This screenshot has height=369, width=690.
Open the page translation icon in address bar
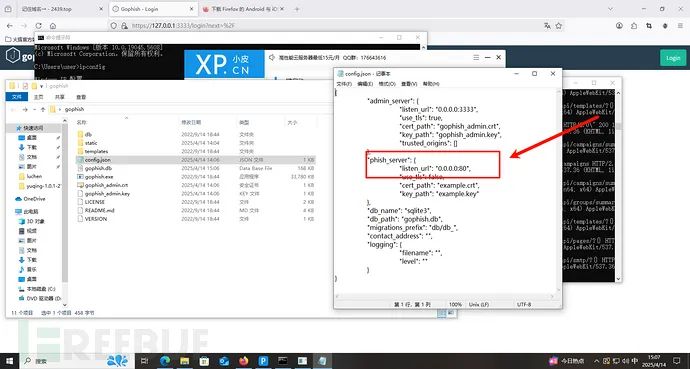(547, 26)
